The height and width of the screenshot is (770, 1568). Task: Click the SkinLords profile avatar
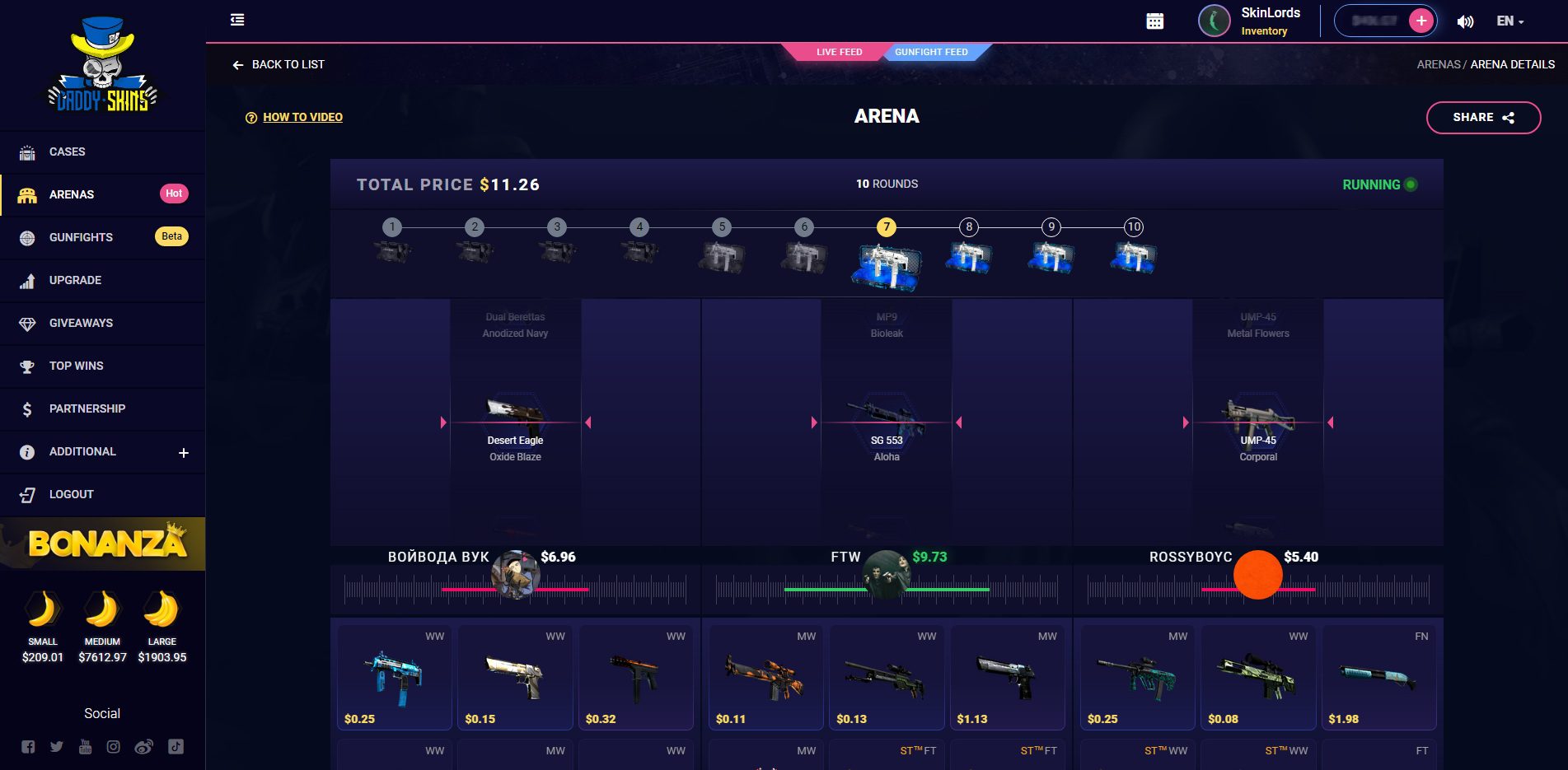tap(1214, 21)
